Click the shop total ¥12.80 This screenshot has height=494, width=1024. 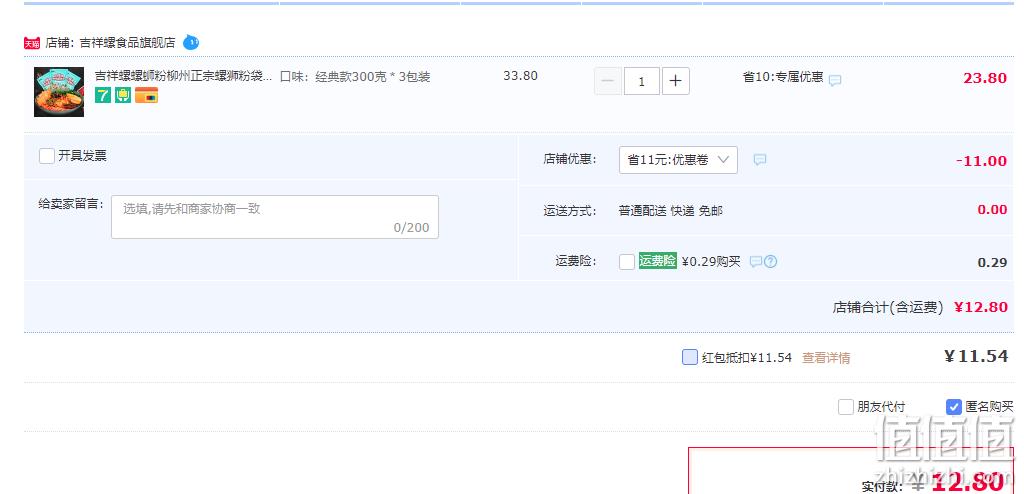pos(981,307)
